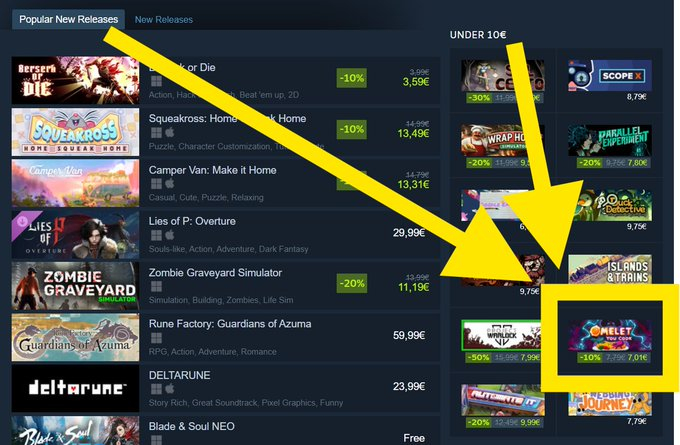
Task: Open the SCOPE X capsule under 10€
Action: 610,75
